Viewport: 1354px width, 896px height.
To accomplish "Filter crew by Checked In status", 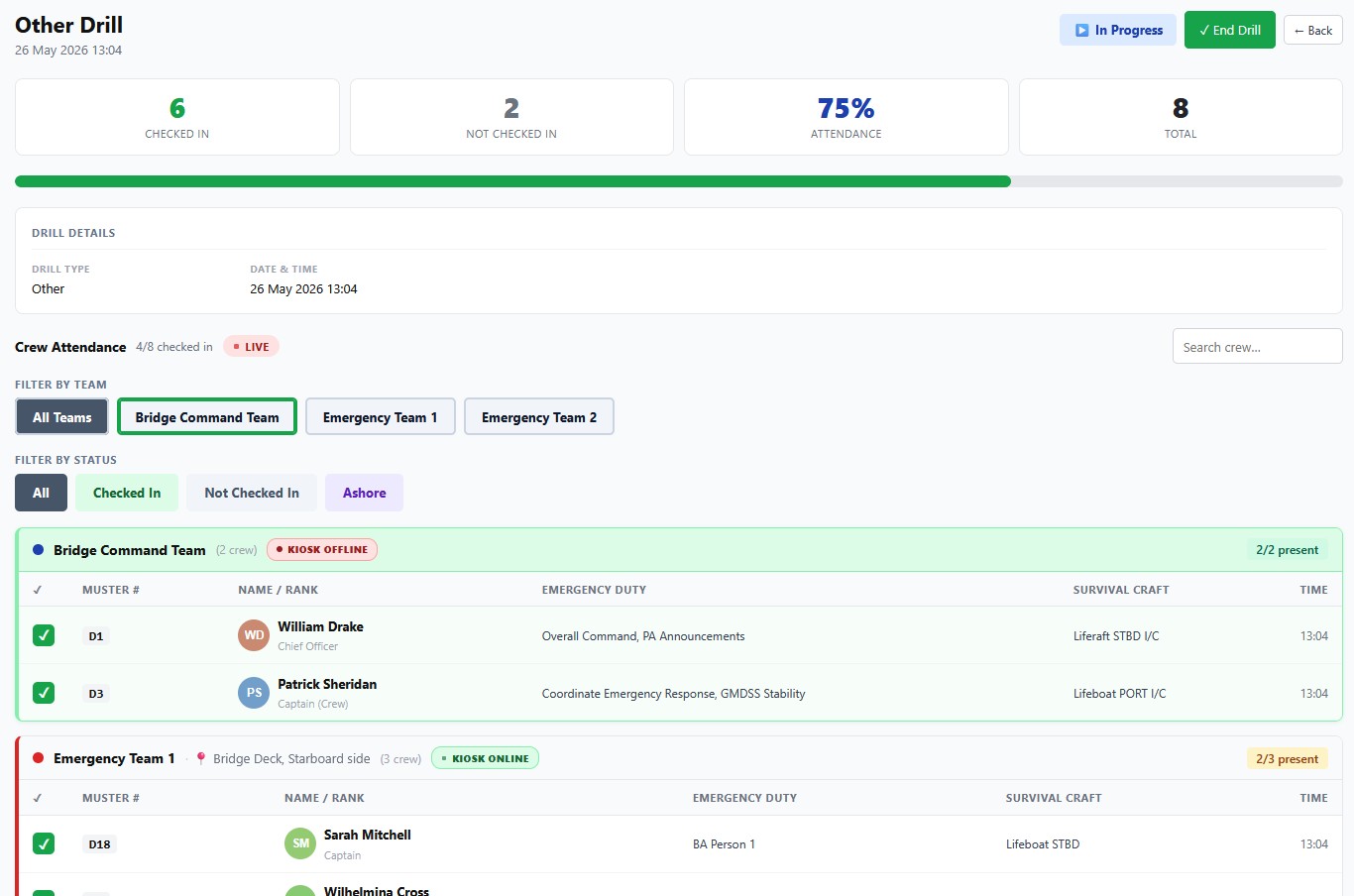I will (x=127, y=493).
